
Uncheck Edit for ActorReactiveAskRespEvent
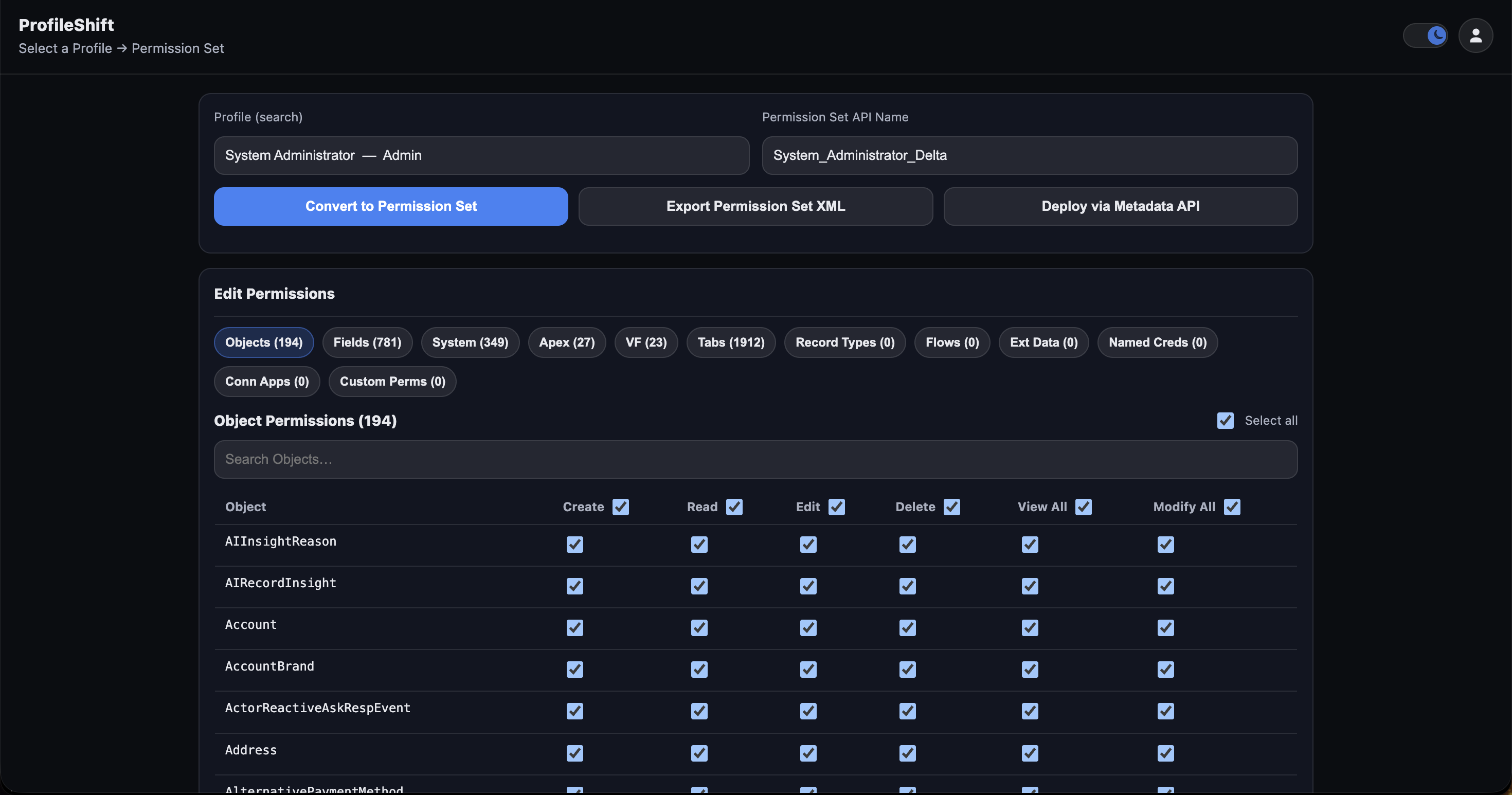coord(808,711)
